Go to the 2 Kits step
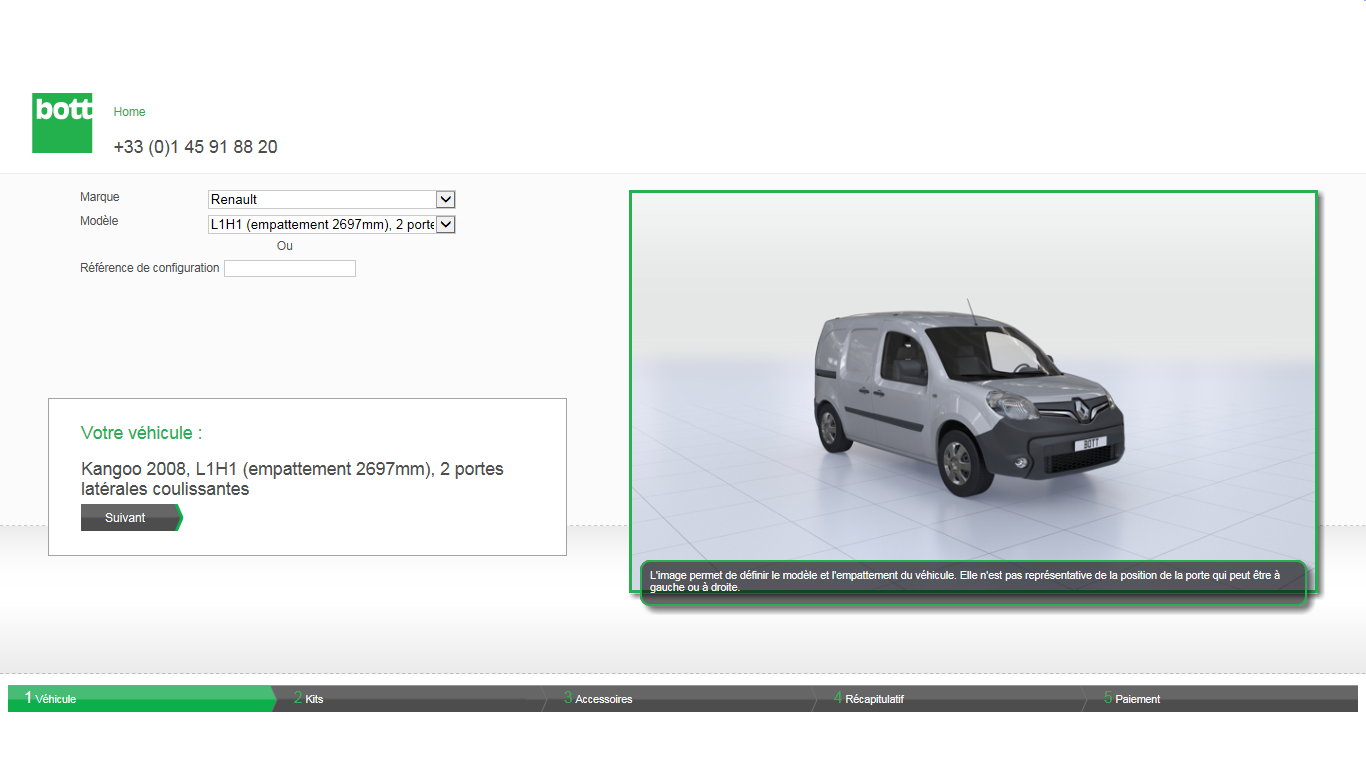 412,698
